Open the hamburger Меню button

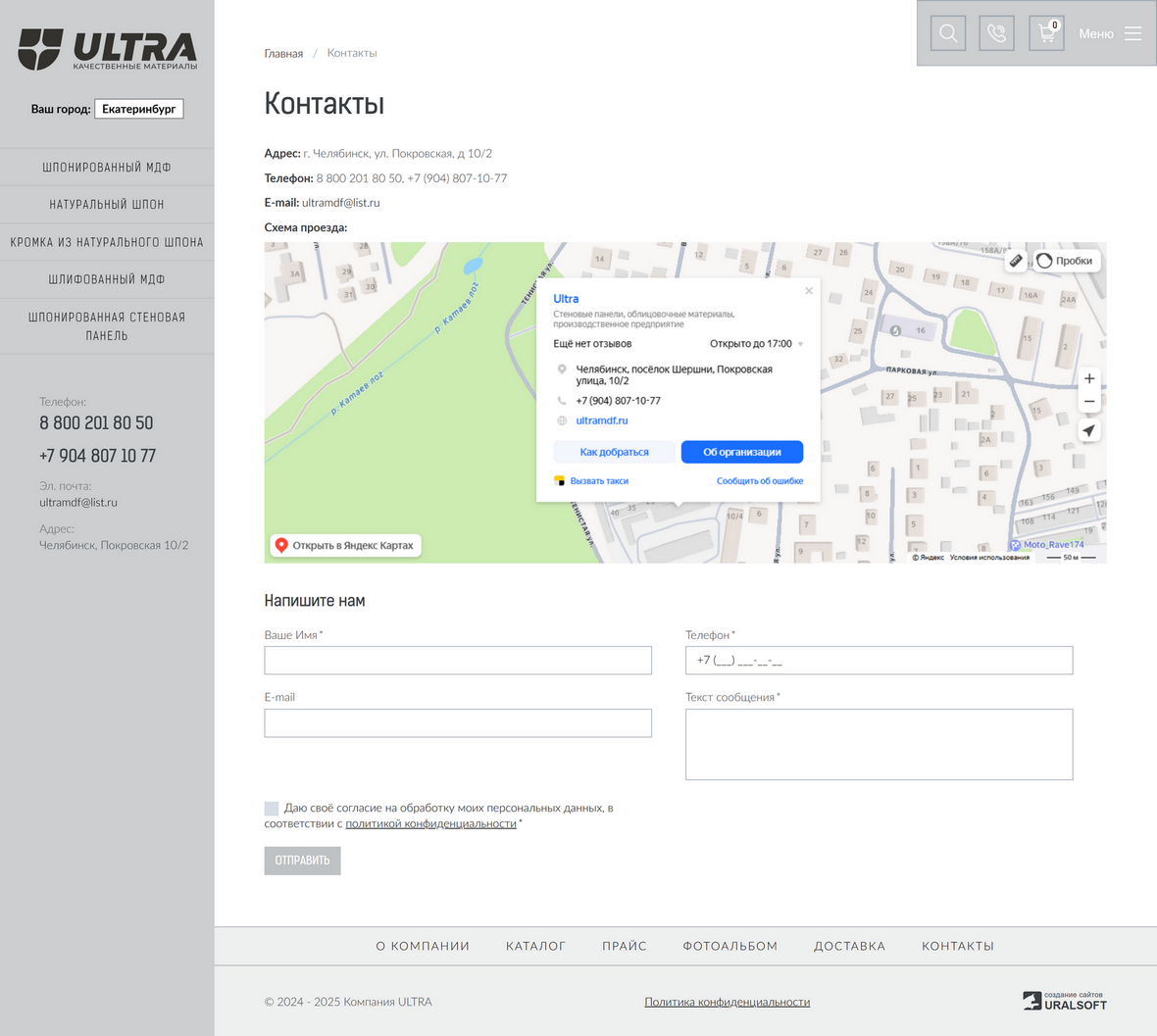coord(1110,33)
